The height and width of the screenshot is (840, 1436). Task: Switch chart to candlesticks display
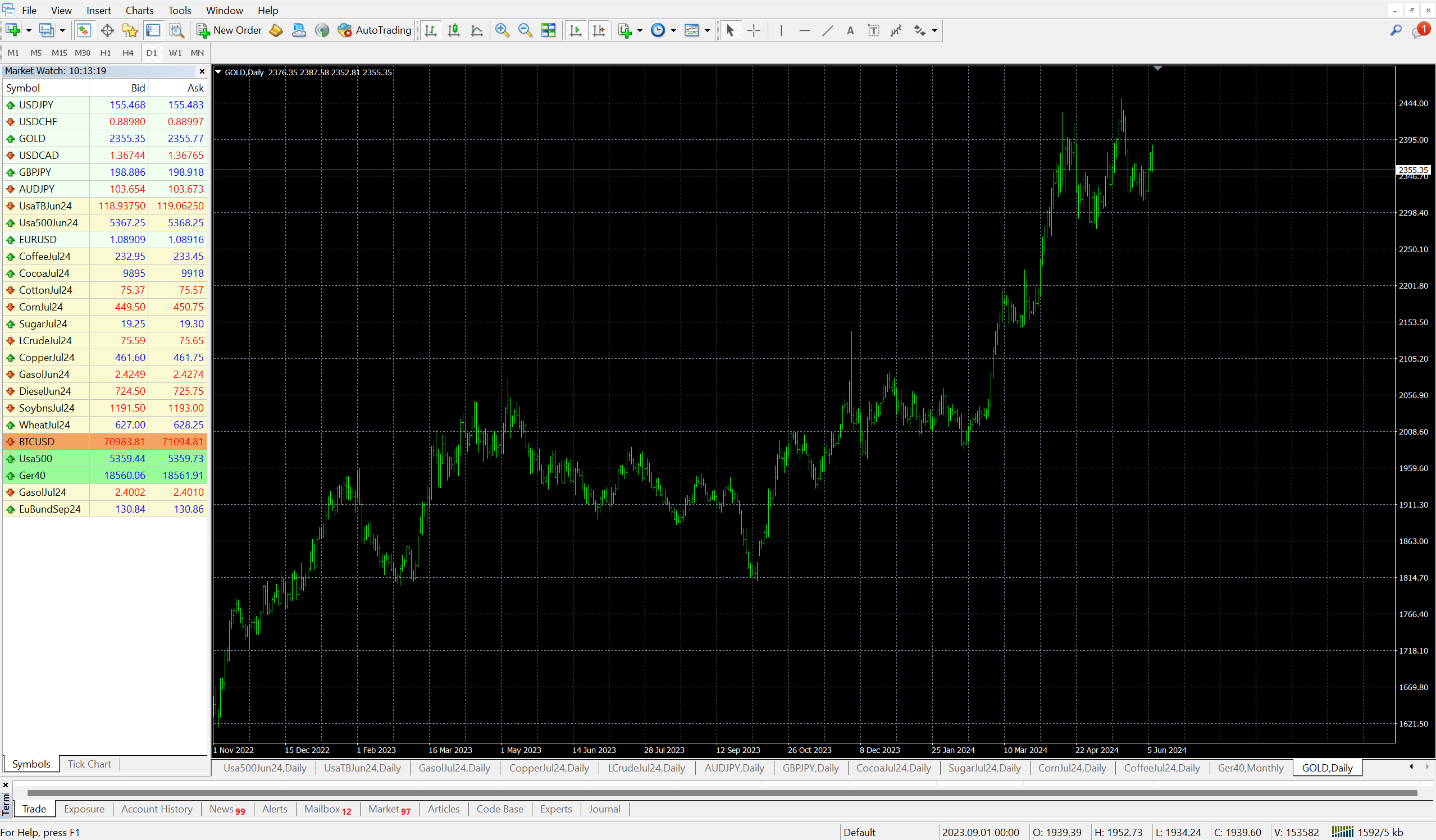pos(454,30)
